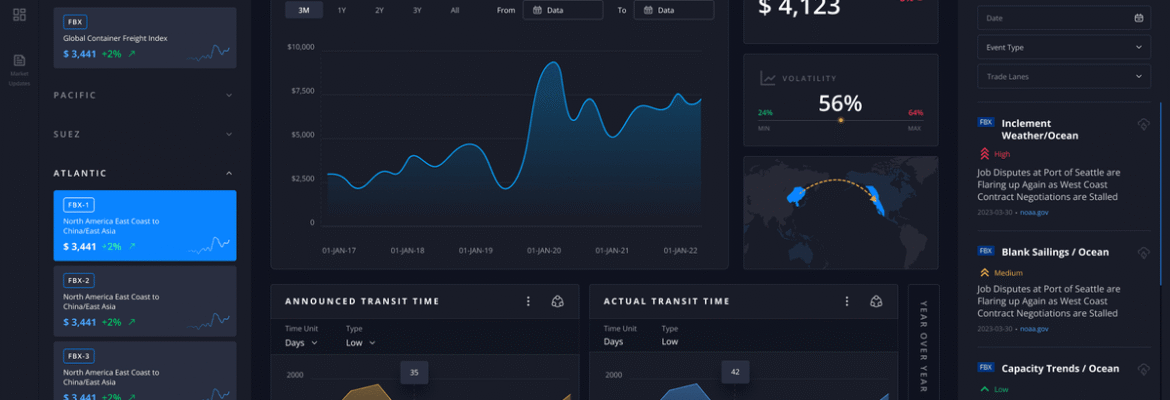1170x400 pixels.
Task: Click the 56% volatility value
Action: [840, 104]
